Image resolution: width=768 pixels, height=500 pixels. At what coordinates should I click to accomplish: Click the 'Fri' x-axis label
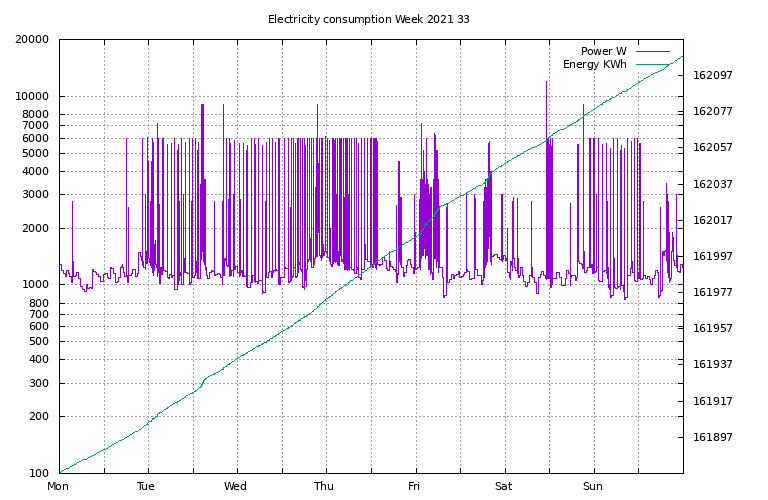pyautogui.click(x=414, y=487)
